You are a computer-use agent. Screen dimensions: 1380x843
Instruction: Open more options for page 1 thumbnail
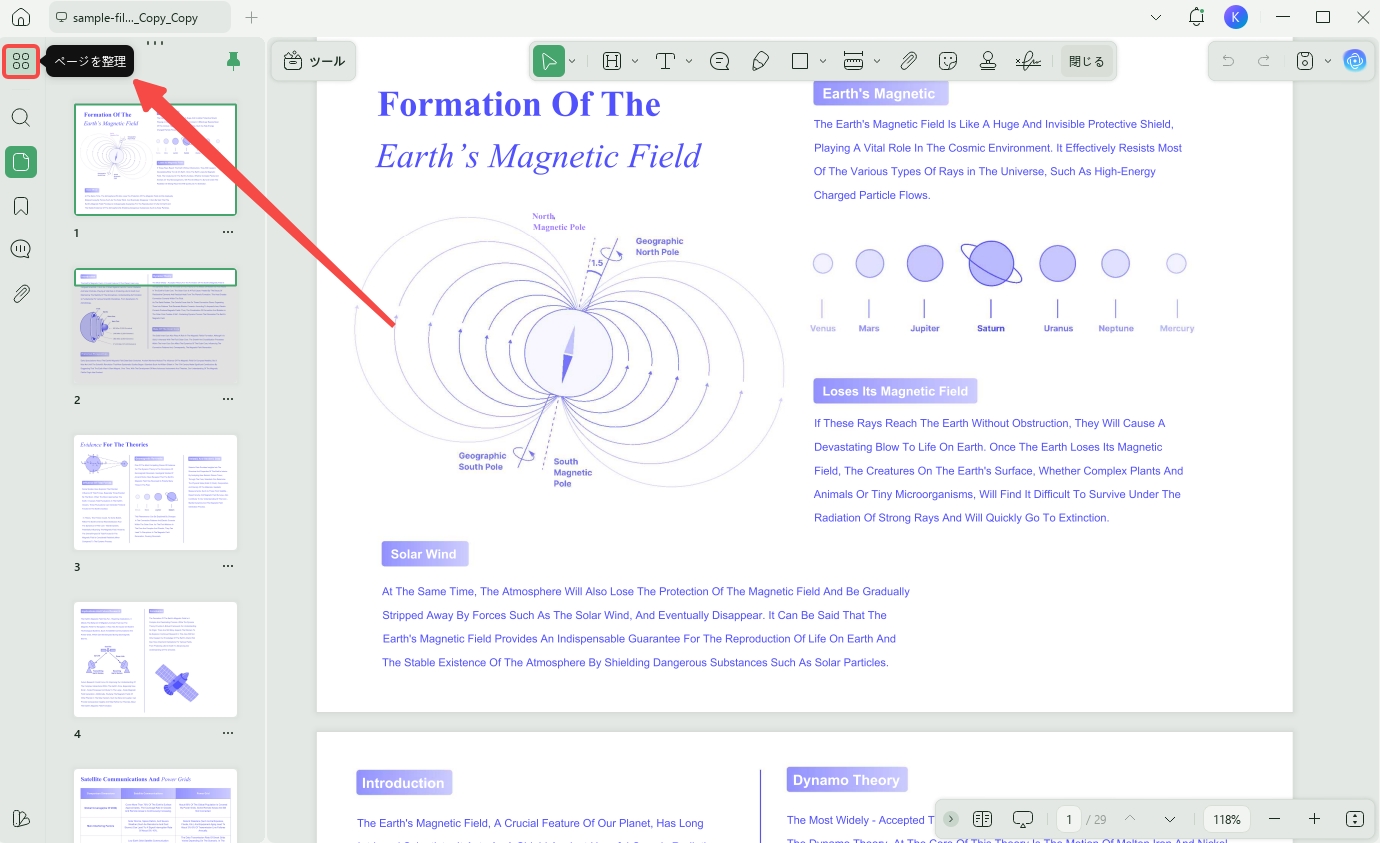pyautogui.click(x=228, y=232)
